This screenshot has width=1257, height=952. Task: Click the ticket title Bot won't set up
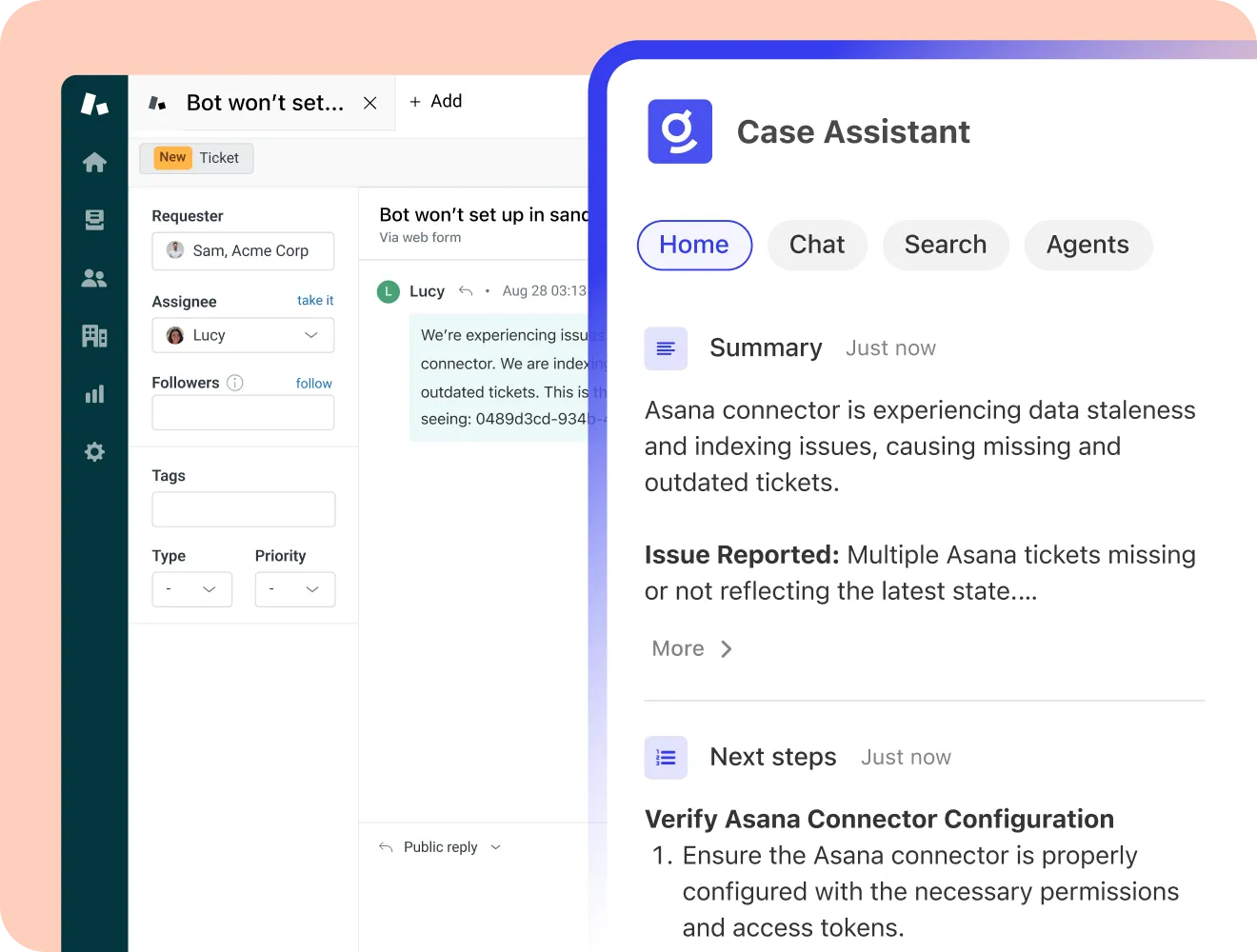pos(484,215)
